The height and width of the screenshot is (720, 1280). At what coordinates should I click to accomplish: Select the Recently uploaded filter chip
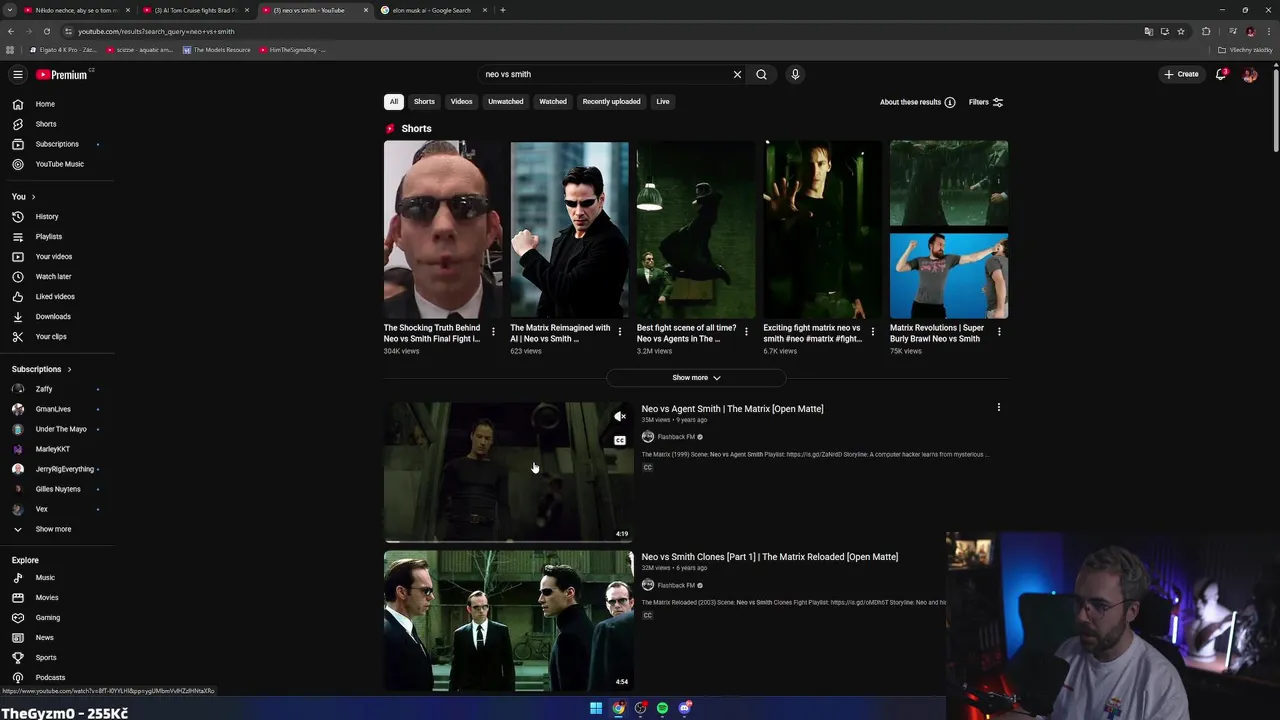coord(611,101)
